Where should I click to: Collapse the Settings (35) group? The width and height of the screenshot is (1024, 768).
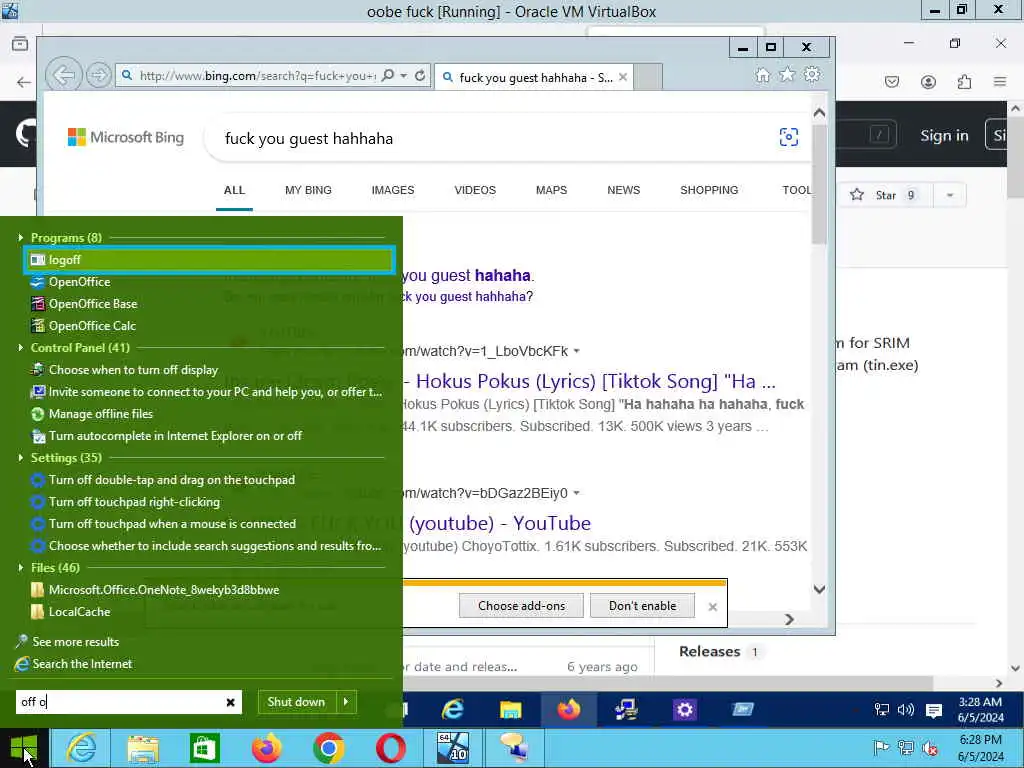click(20, 458)
